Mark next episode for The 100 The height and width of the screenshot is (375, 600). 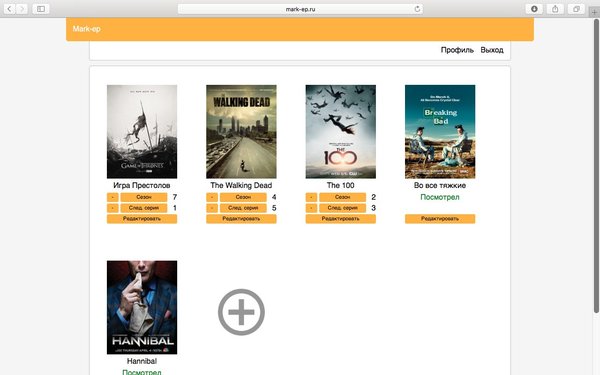pos(342,208)
